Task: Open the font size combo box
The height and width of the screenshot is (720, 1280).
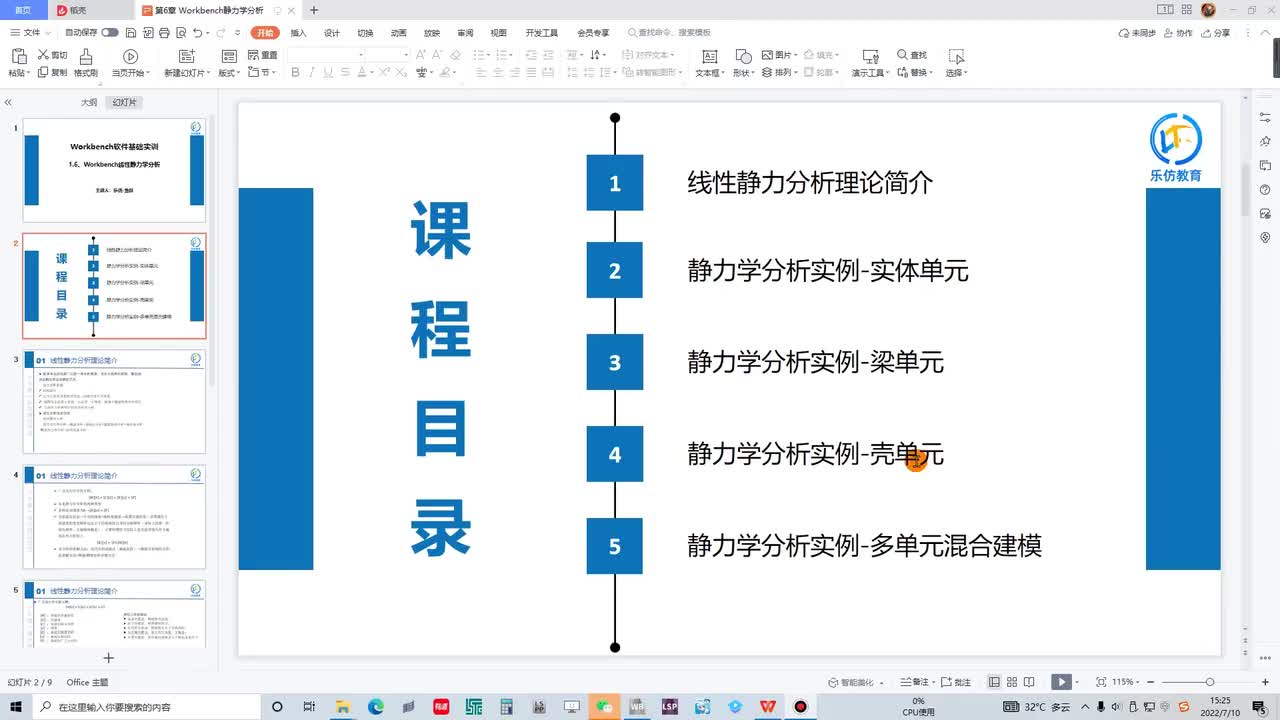Action: point(387,55)
